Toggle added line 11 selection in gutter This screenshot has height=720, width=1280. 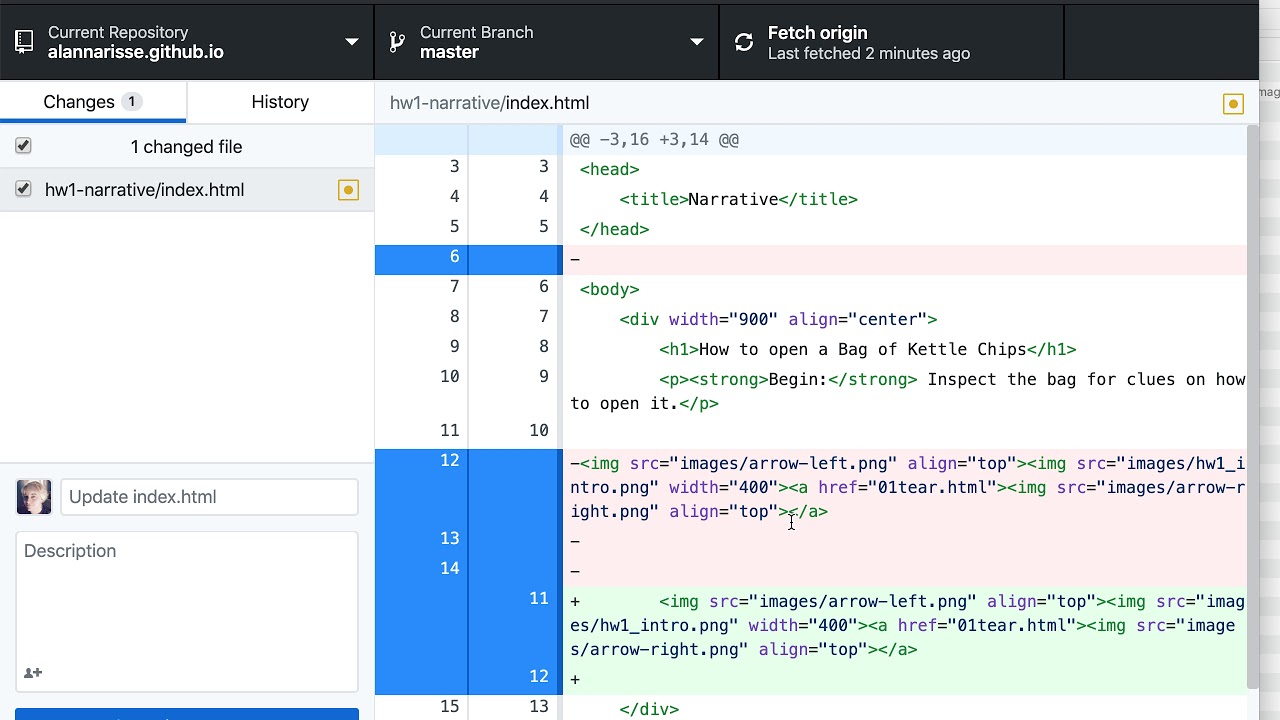click(469, 625)
